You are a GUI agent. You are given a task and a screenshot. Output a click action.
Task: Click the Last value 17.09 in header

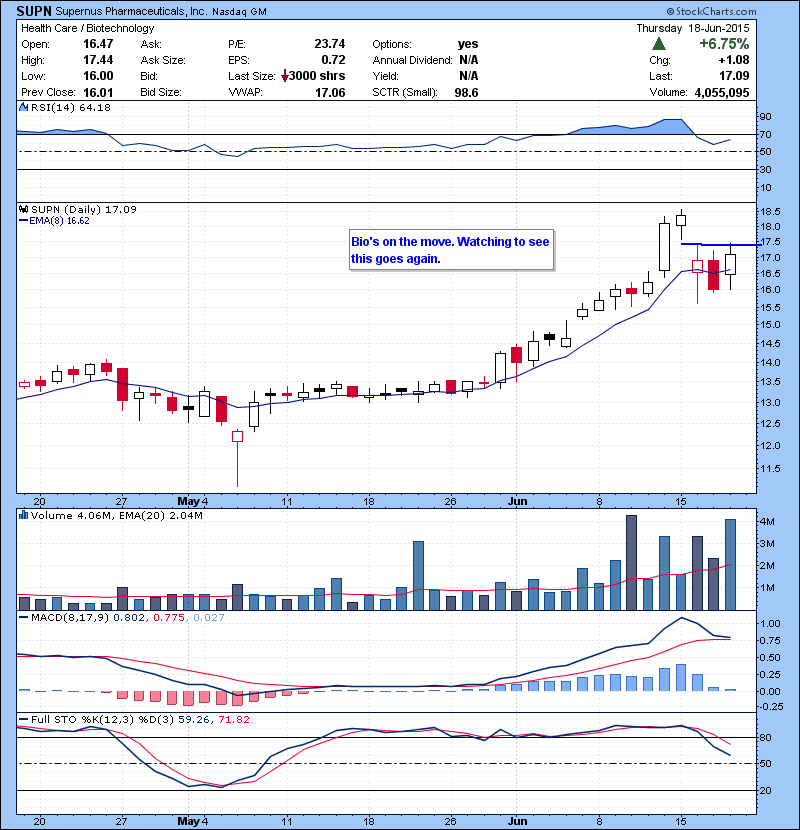click(734, 76)
